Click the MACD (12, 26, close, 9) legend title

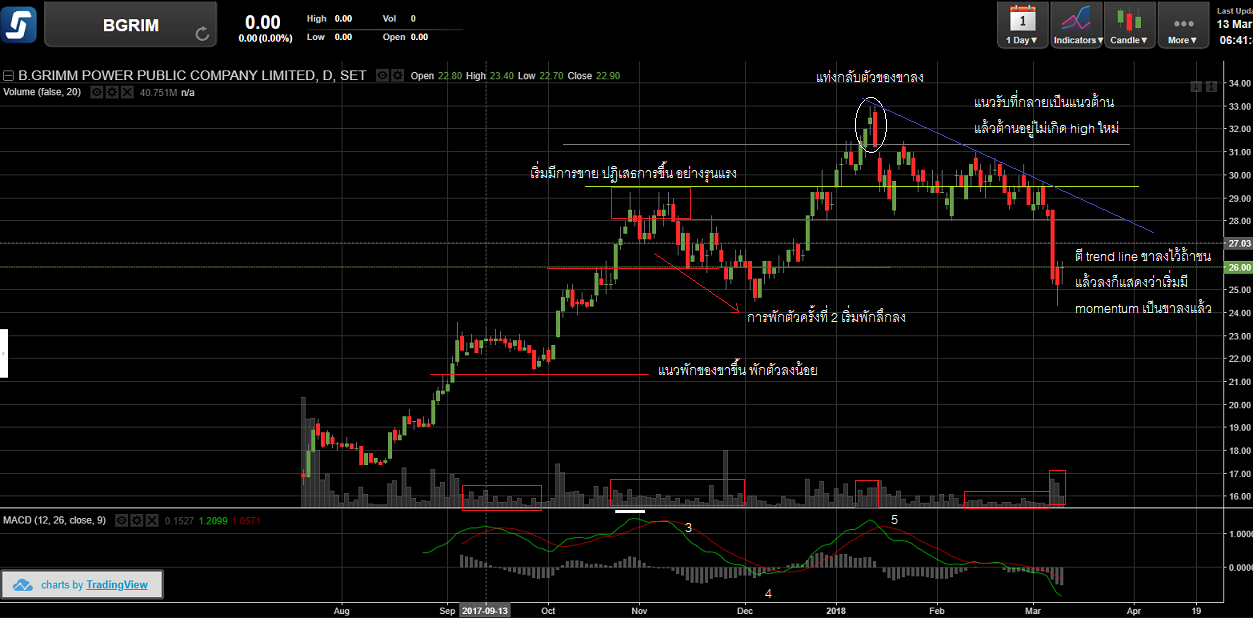click(56, 520)
